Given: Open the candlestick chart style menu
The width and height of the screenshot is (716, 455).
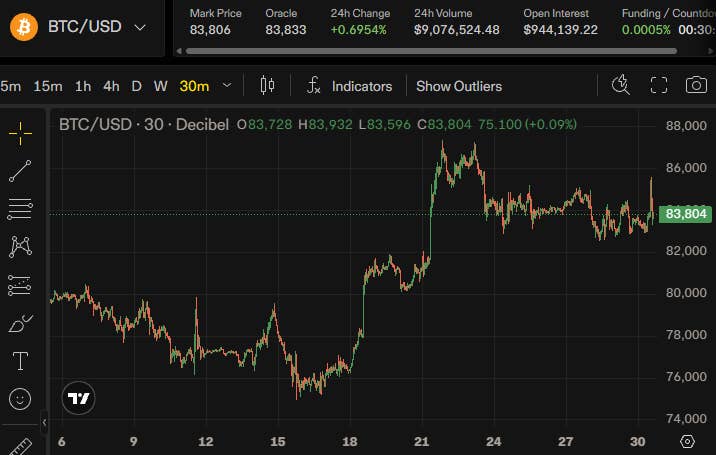Looking at the screenshot, I should click(267, 85).
